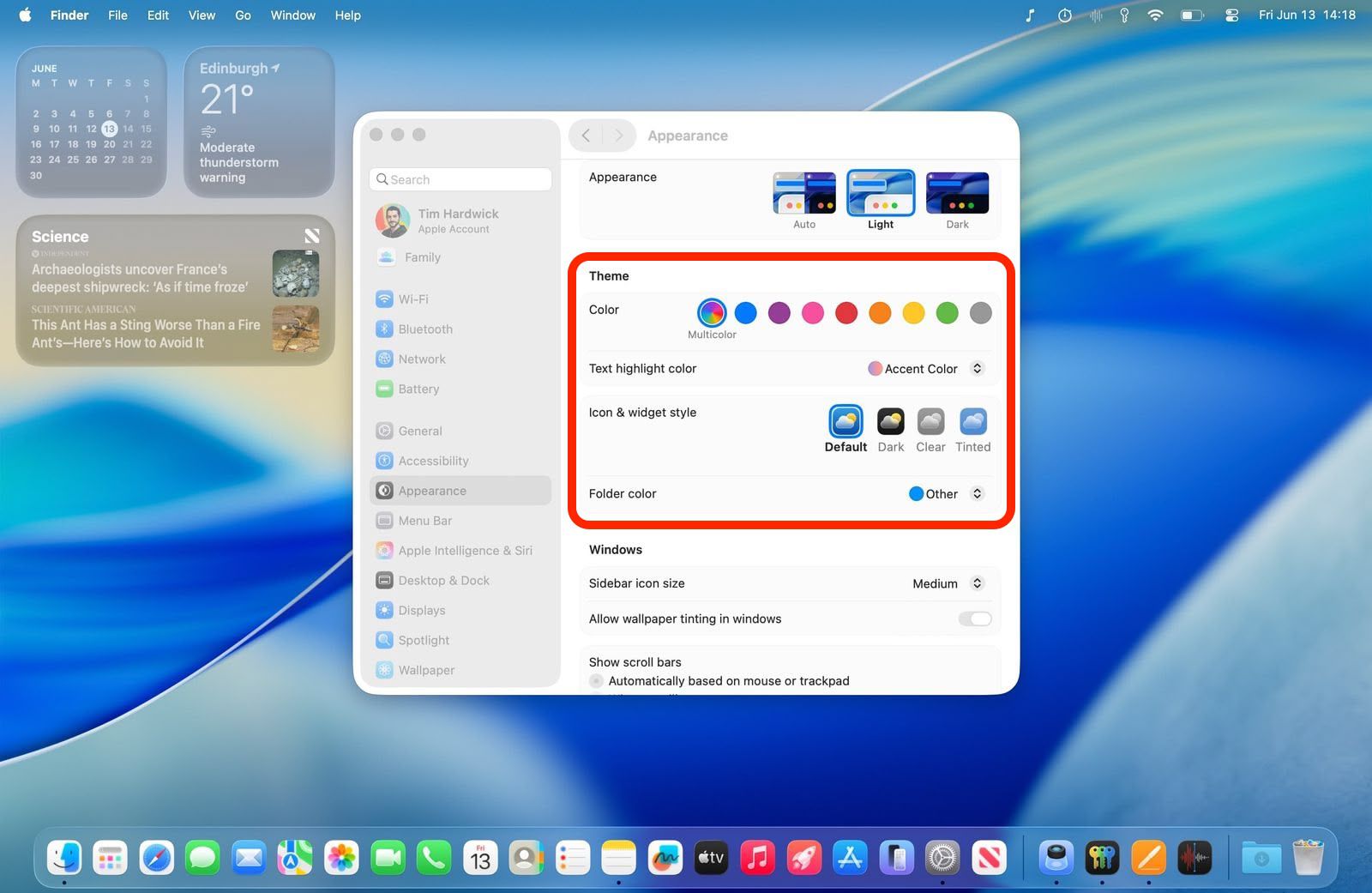Launch System Settings from the Dock
Viewport: 1372px width, 893px height.
coord(942,857)
